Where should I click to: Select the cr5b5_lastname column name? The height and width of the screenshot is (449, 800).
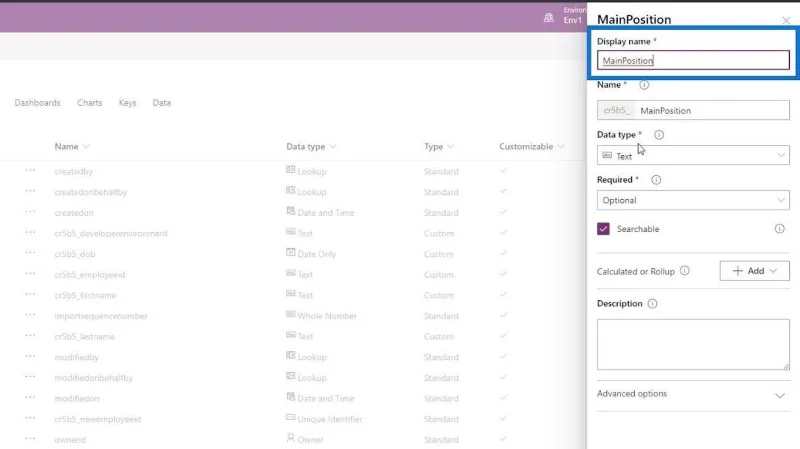click(85, 337)
